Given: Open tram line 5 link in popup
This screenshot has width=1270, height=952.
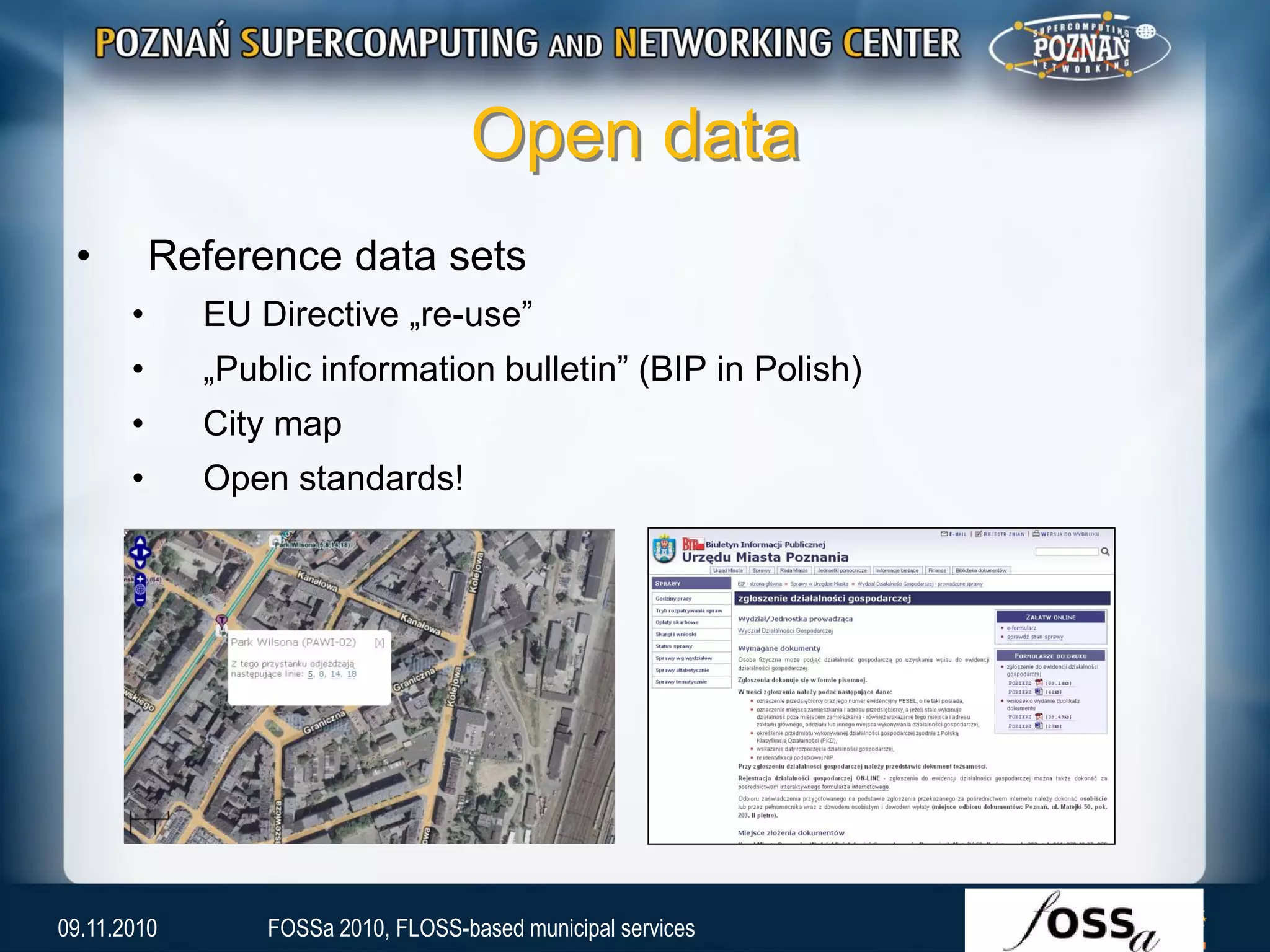Looking at the screenshot, I should pyautogui.click(x=311, y=674).
